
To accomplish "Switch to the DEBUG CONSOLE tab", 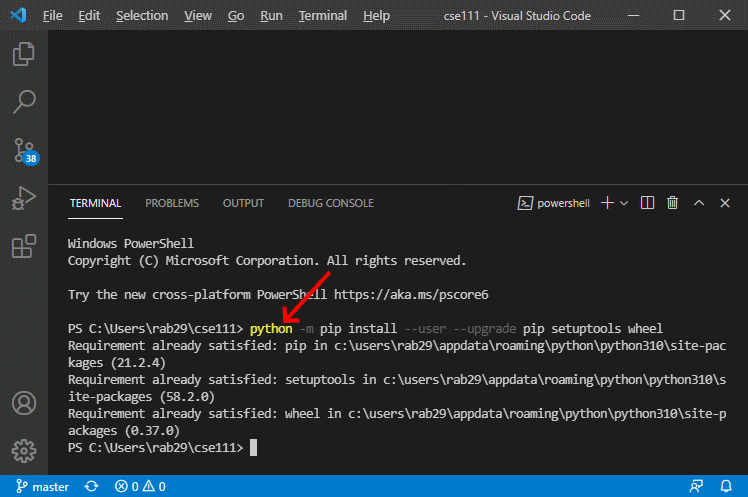I will click(331, 203).
